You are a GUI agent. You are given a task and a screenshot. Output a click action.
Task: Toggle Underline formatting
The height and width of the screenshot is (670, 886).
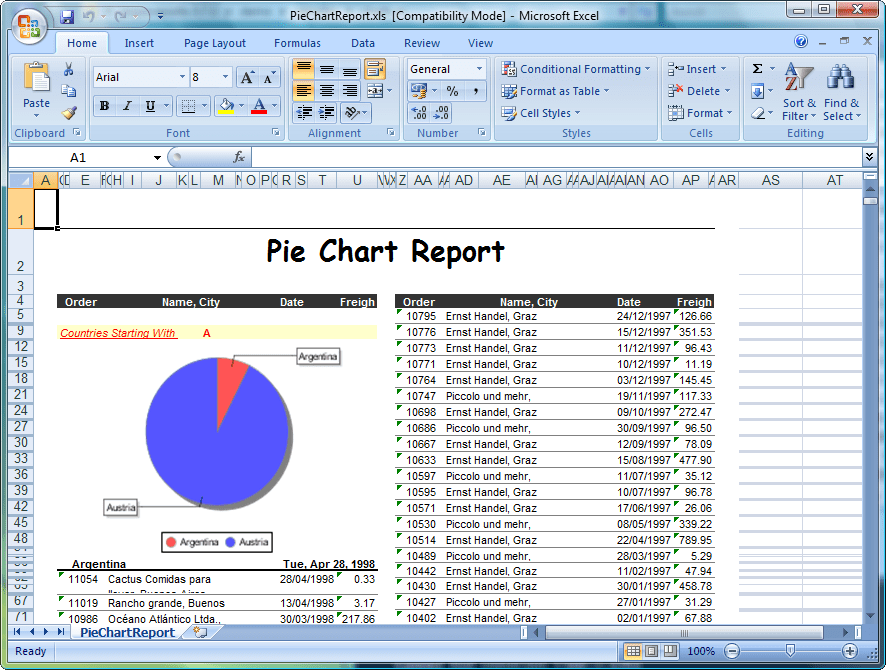150,106
